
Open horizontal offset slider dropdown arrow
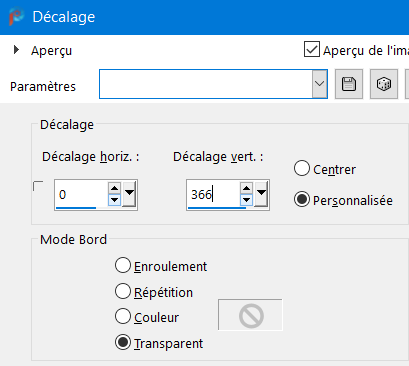coord(129,194)
